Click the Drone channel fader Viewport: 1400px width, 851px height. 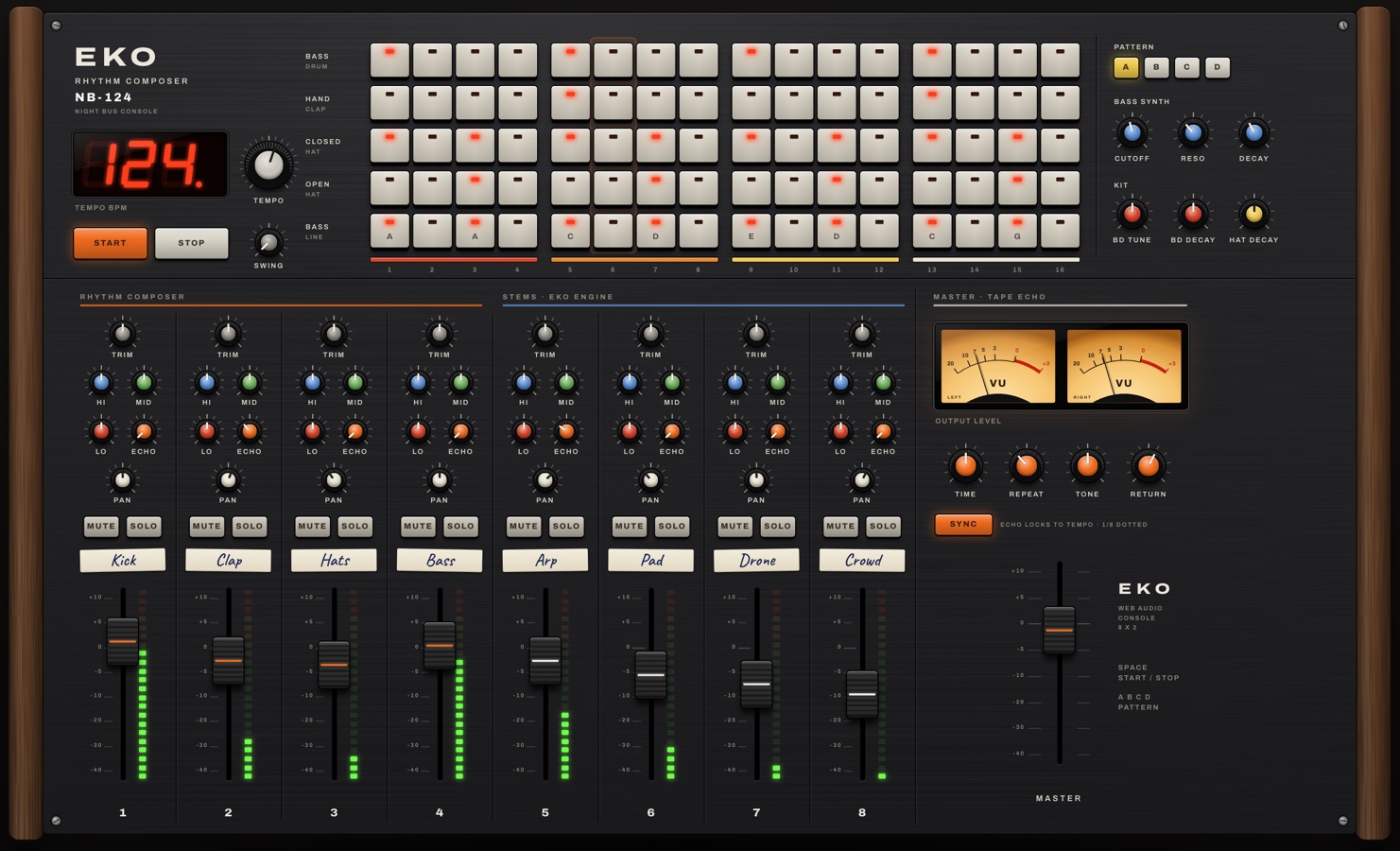(x=756, y=684)
